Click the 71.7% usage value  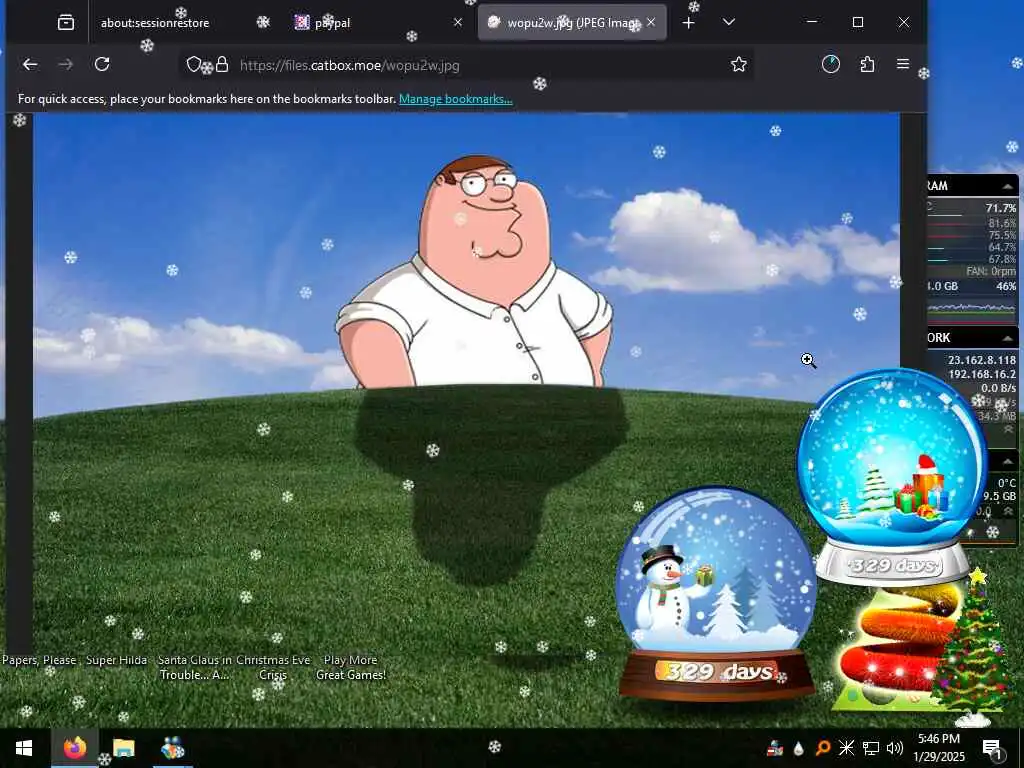click(x=1000, y=208)
